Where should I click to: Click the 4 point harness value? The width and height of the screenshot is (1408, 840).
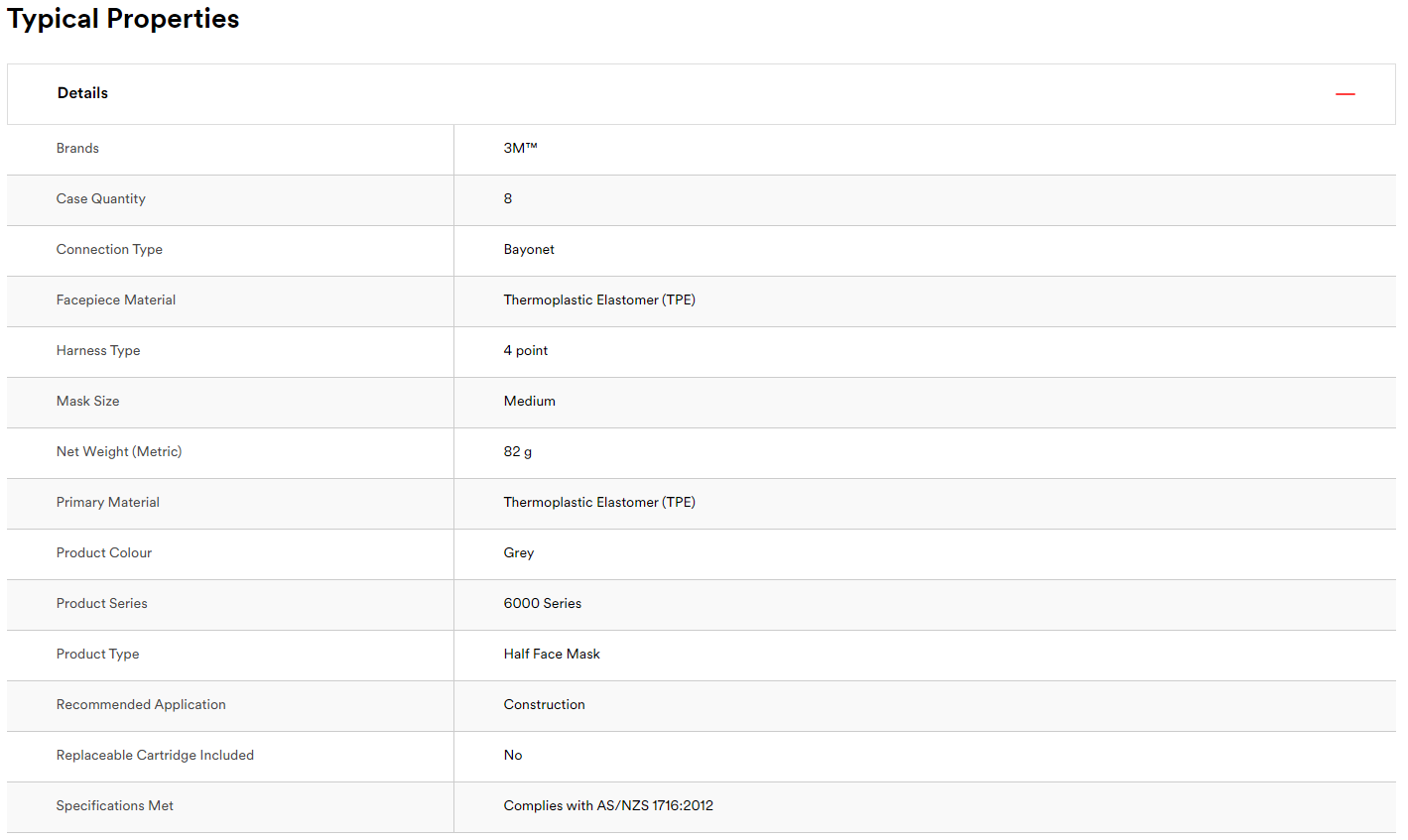pyautogui.click(x=526, y=351)
